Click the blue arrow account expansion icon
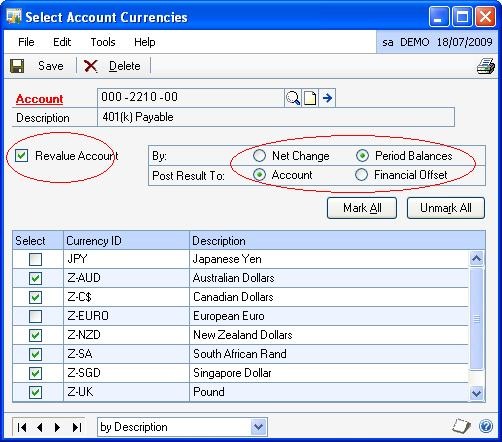 tap(327, 98)
